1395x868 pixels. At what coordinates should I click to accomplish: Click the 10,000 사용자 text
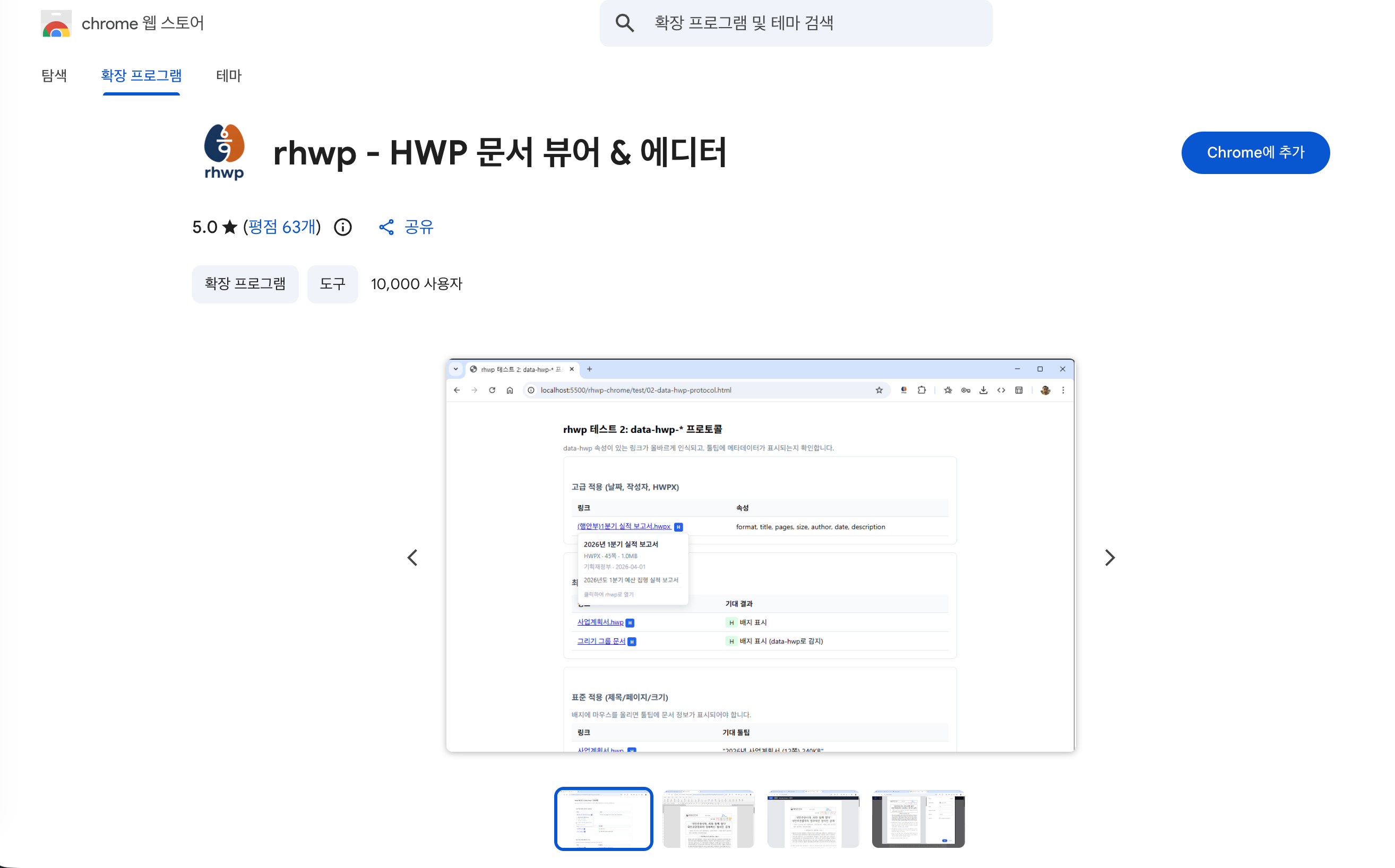point(416,284)
